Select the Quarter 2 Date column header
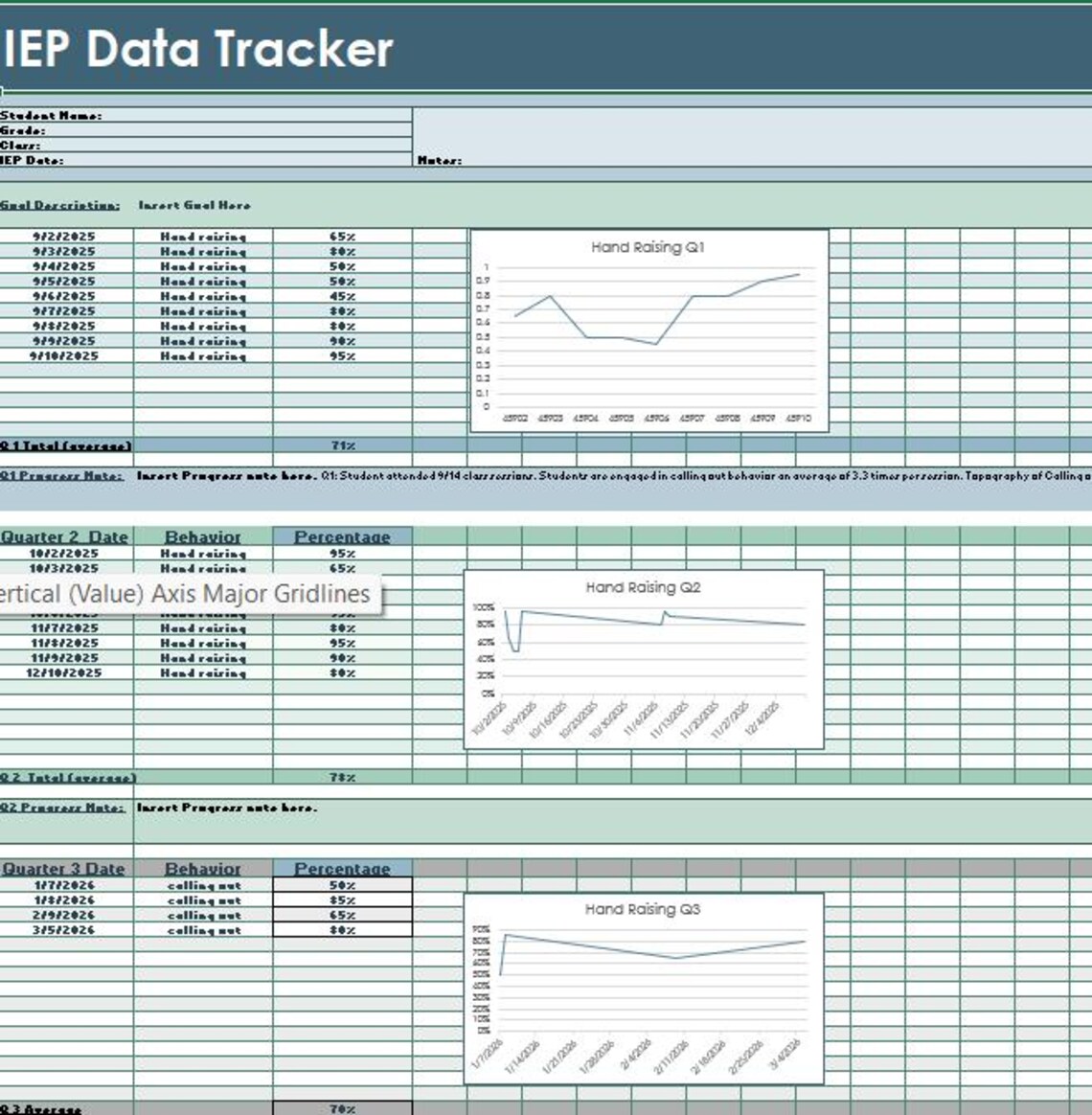Screen dimensions: 1092x1115 click(67, 537)
